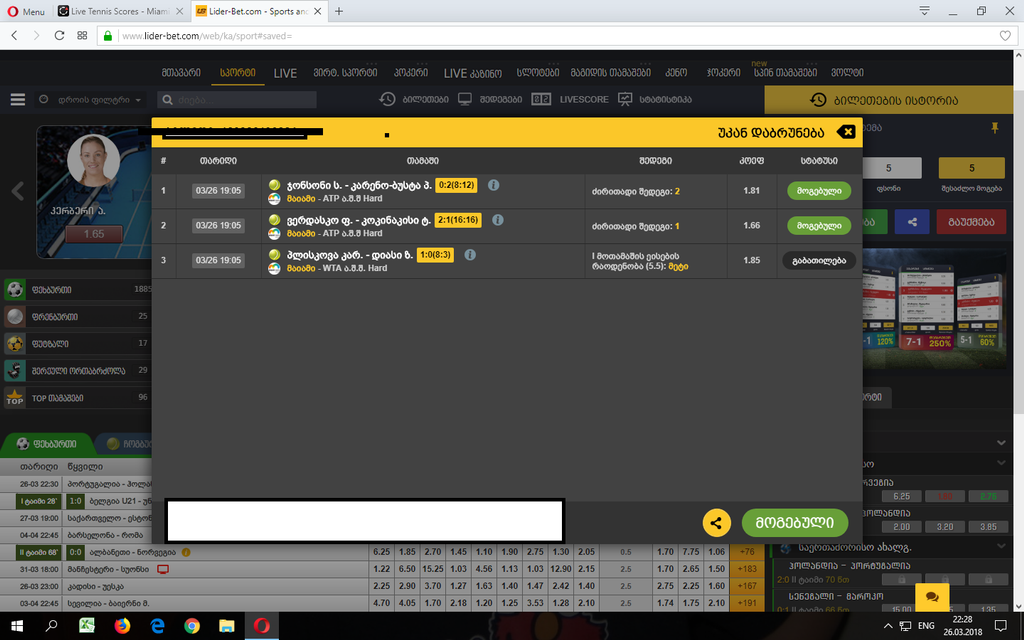Select ფუტზალი in the sports sidebar
Screen dimensions: 1024x640
click(77, 344)
